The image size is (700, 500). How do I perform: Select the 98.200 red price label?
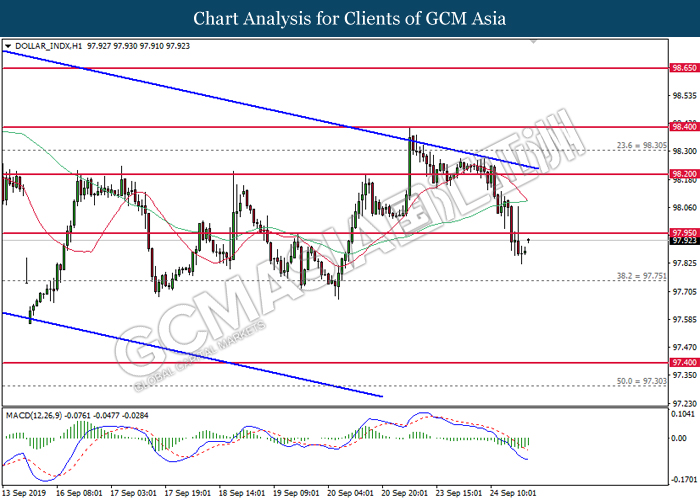(x=684, y=174)
